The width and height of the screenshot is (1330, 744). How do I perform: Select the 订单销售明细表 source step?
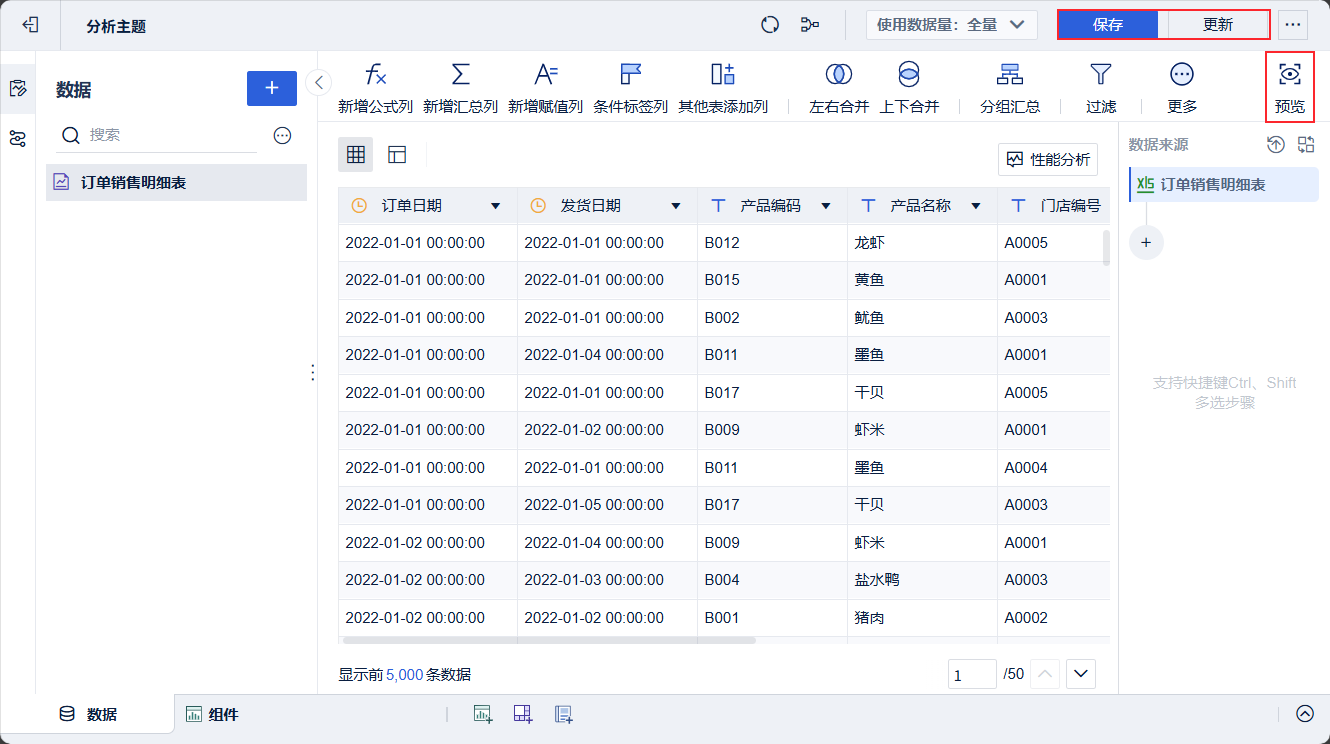(x=1224, y=185)
